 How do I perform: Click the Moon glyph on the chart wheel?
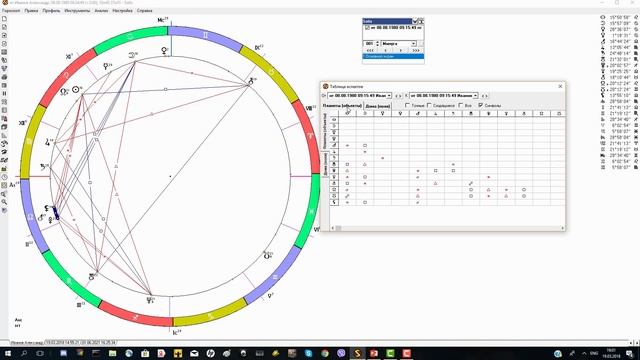point(132,54)
